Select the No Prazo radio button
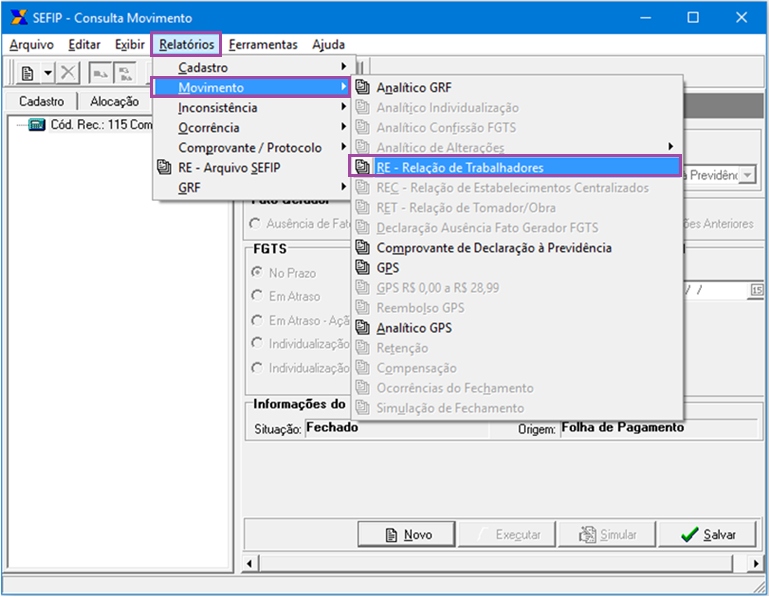 (256, 272)
